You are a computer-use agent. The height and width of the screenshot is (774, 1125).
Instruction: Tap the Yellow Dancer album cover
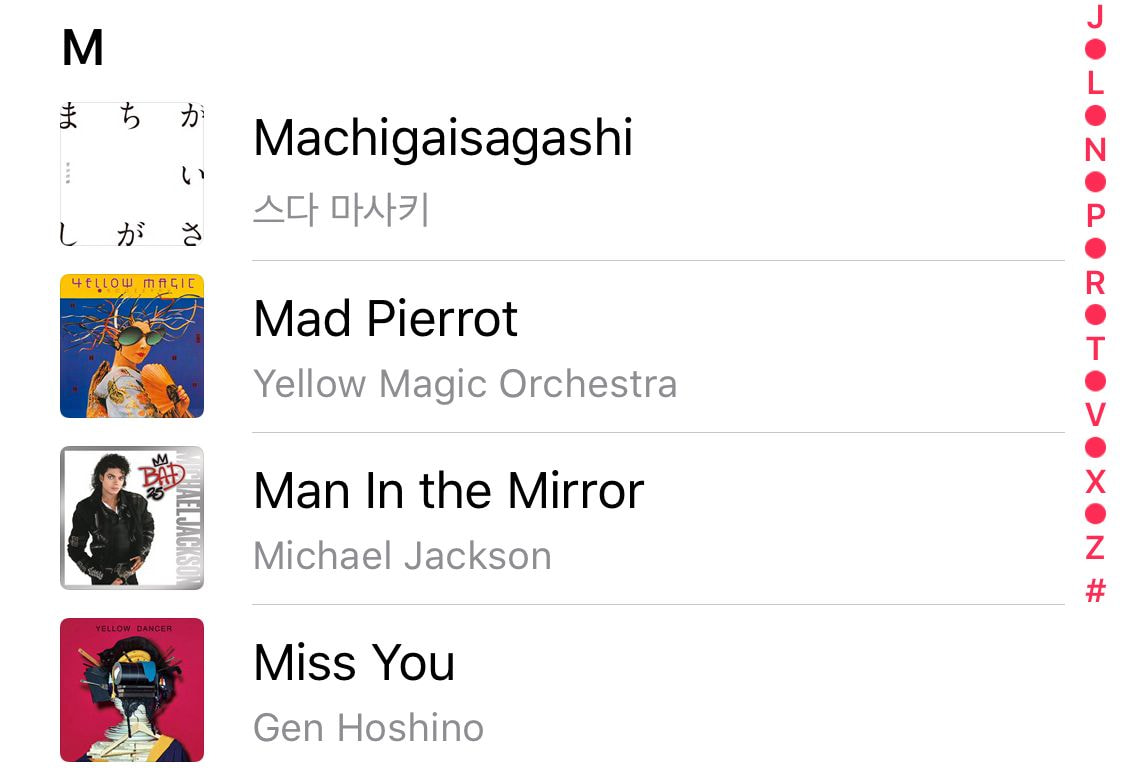(132, 690)
